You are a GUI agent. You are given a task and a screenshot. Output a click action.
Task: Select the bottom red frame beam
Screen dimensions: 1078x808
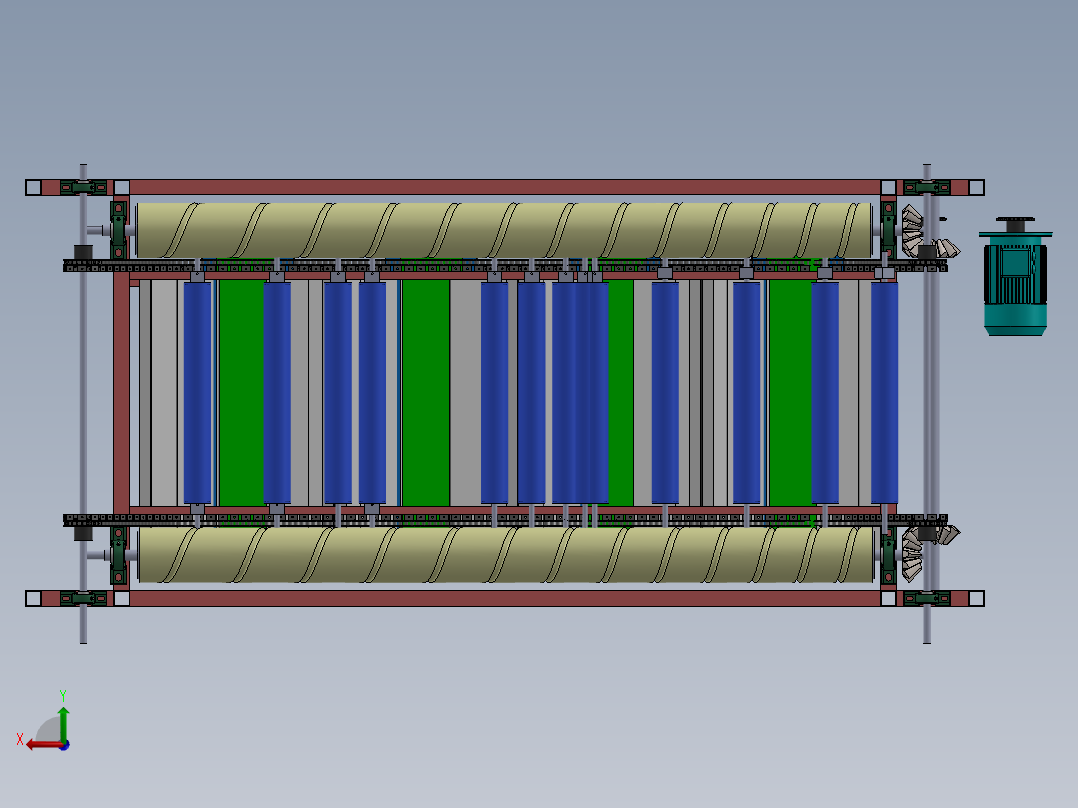505,598
